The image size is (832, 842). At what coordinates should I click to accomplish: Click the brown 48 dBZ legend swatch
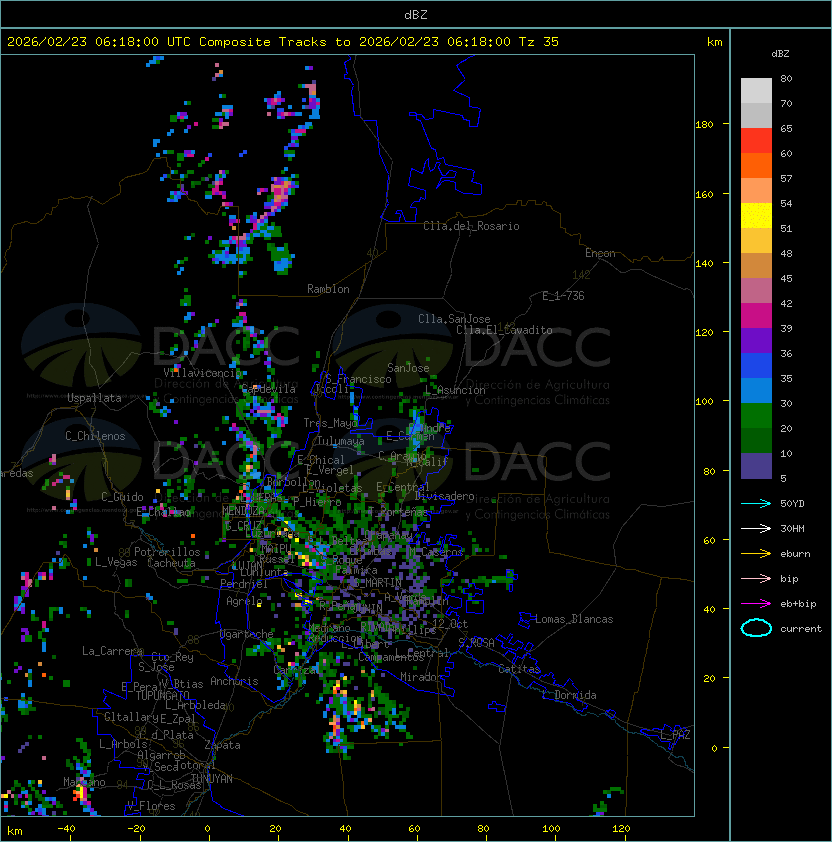[x=756, y=265]
